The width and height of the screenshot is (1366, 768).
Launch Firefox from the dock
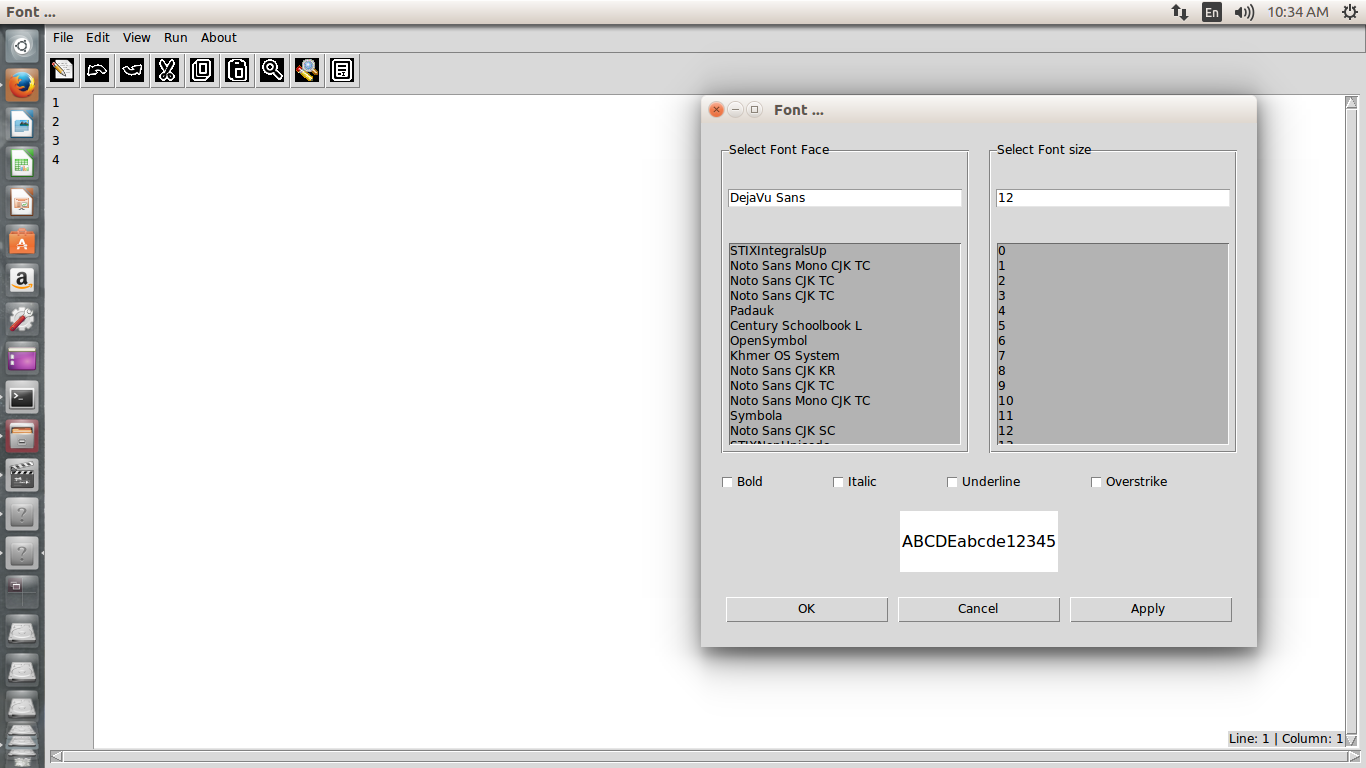pyautogui.click(x=21, y=84)
